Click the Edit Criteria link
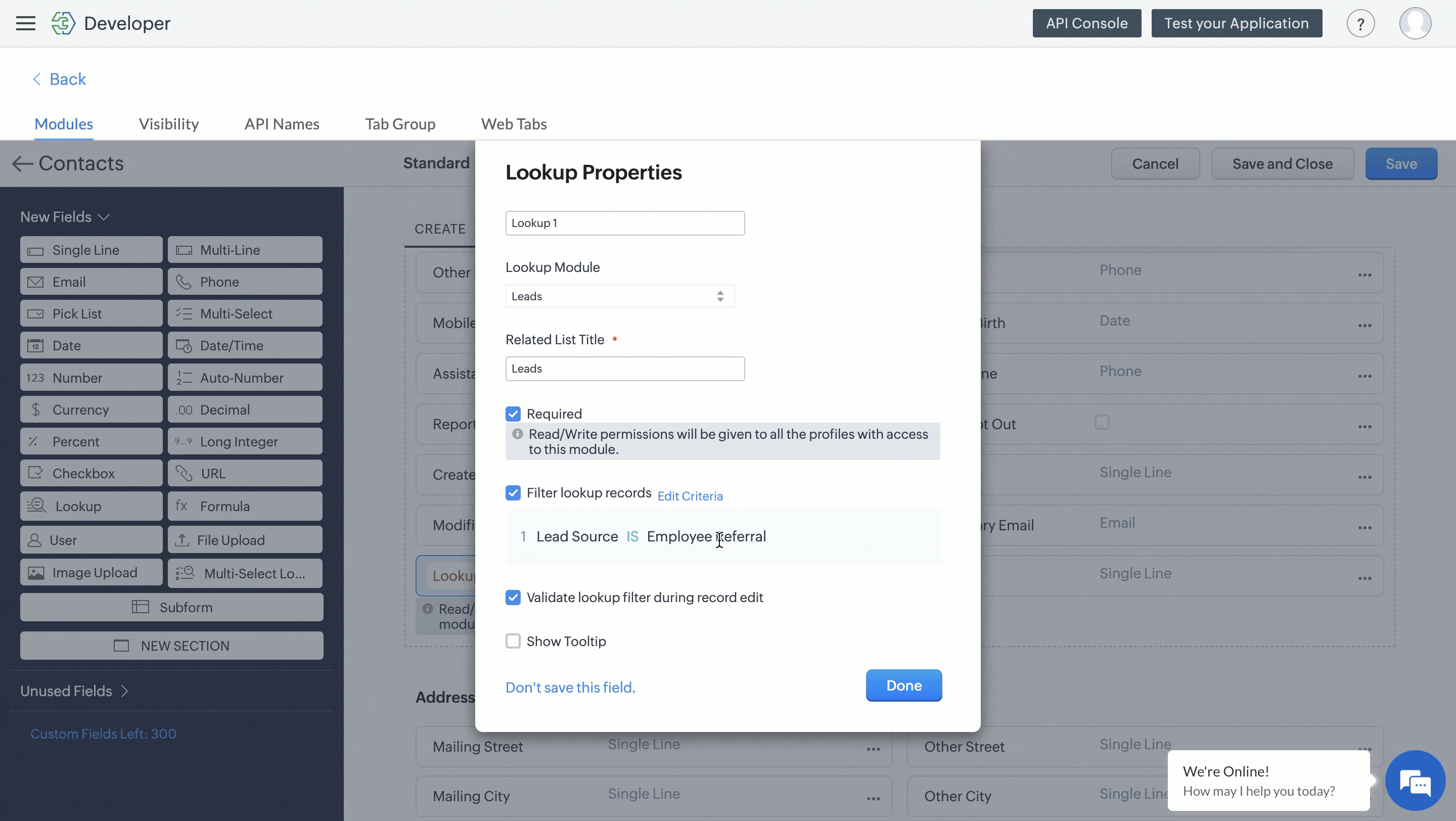The image size is (1456, 821). (690, 496)
